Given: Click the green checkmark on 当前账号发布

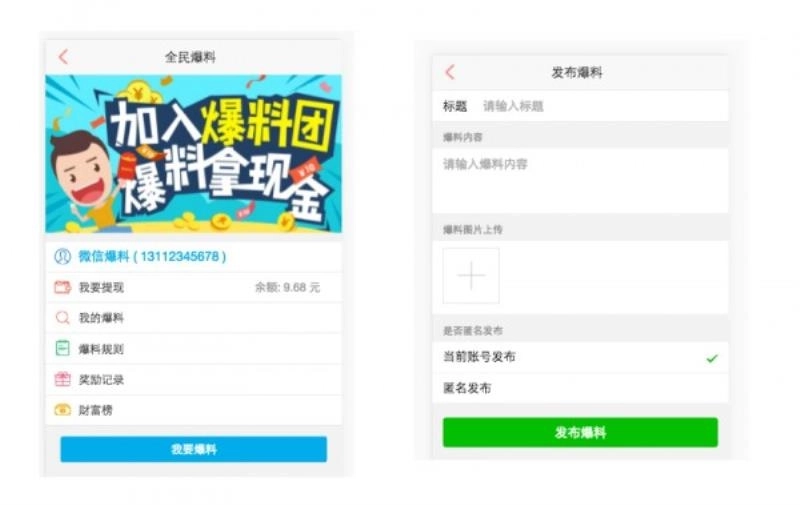Looking at the screenshot, I should pos(712,358).
